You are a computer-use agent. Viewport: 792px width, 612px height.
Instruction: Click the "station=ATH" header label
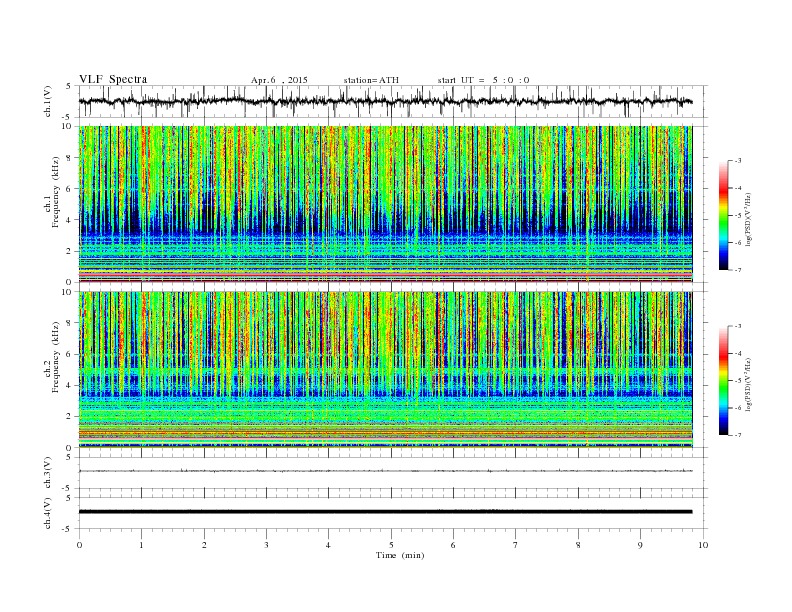coord(371,80)
